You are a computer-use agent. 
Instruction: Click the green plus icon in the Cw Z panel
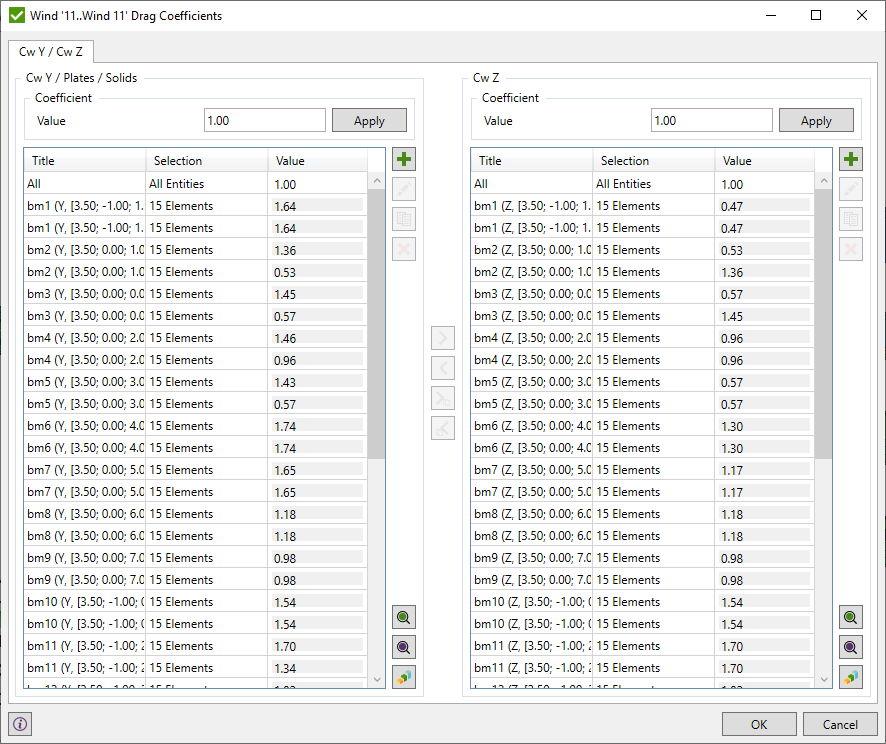(851, 158)
